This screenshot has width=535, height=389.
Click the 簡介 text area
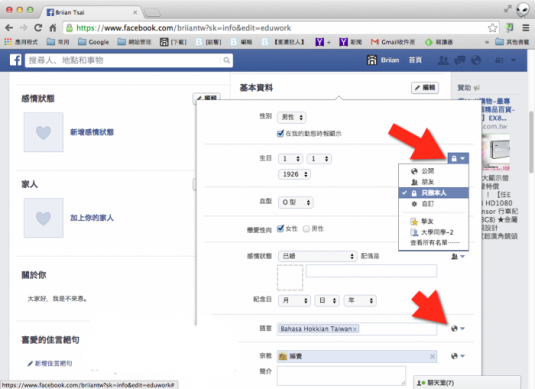[341, 376]
